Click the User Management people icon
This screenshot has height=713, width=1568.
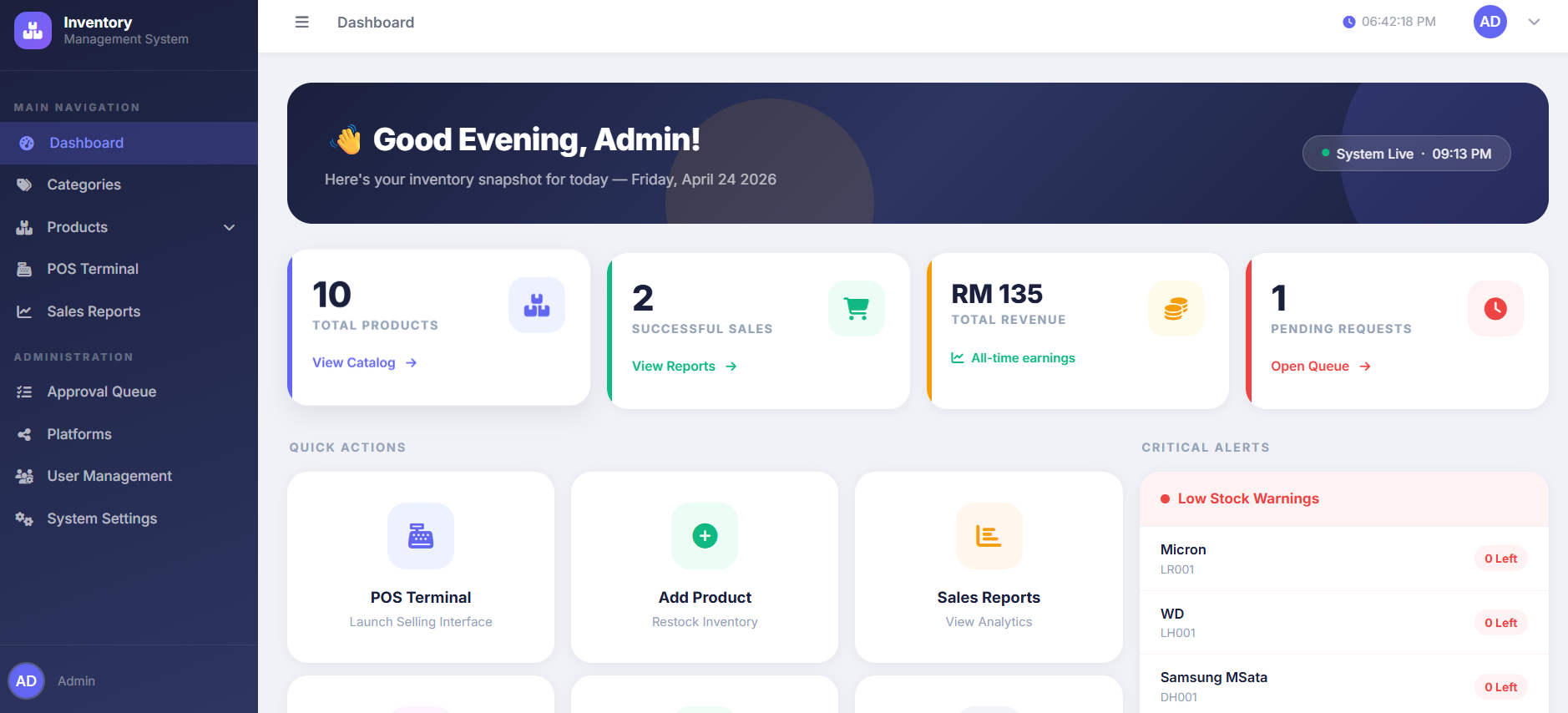tap(24, 476)
